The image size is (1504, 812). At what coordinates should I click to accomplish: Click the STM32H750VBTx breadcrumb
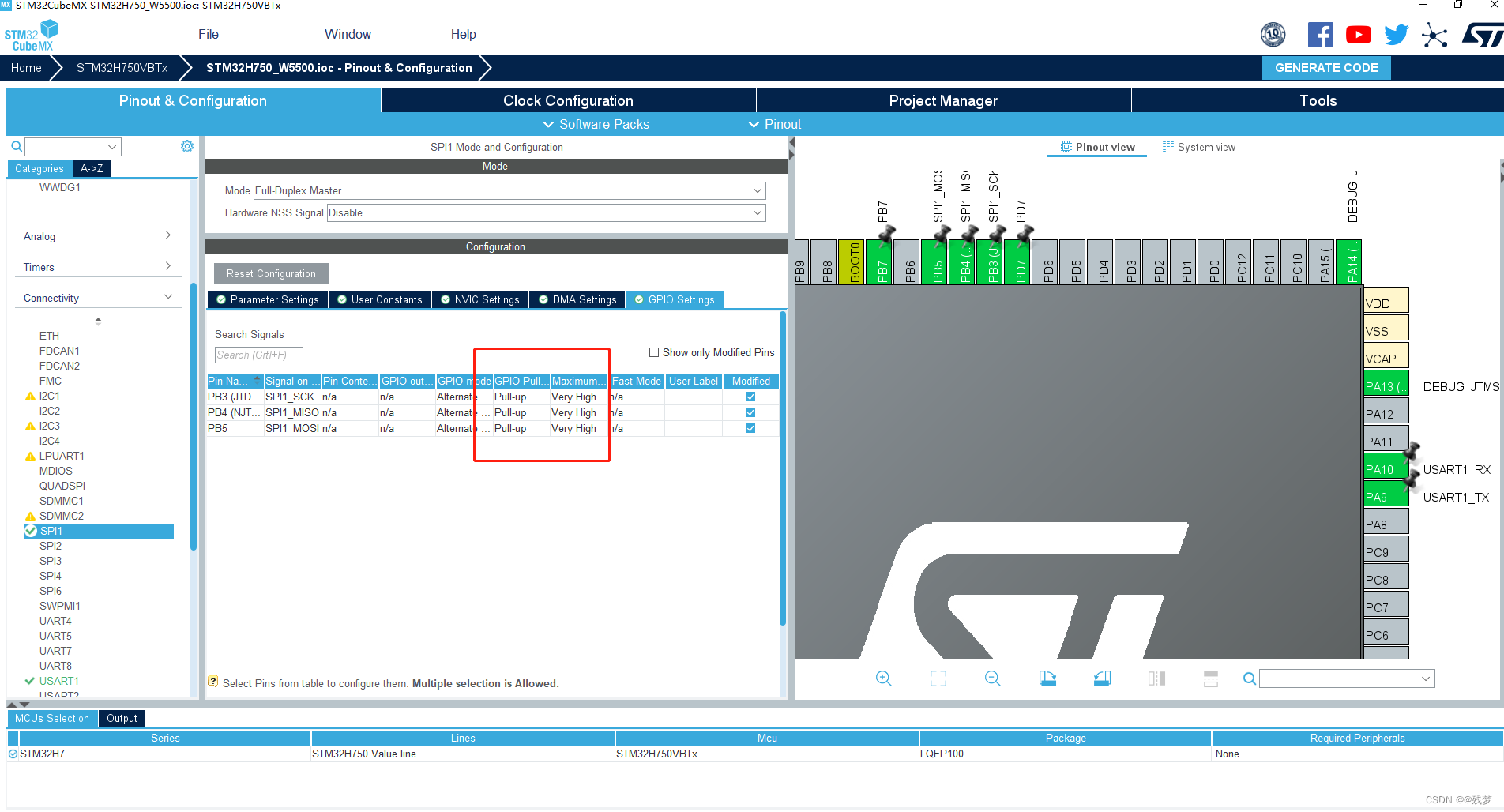(122, 68)
